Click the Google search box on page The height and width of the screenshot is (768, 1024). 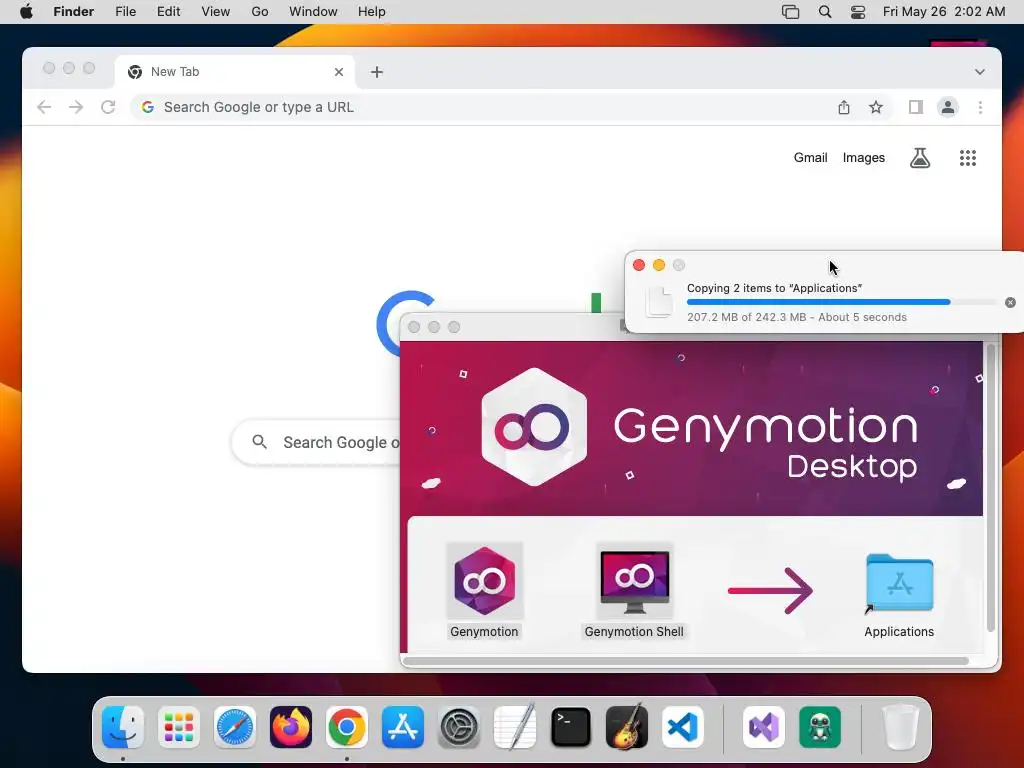click(317, 442)
